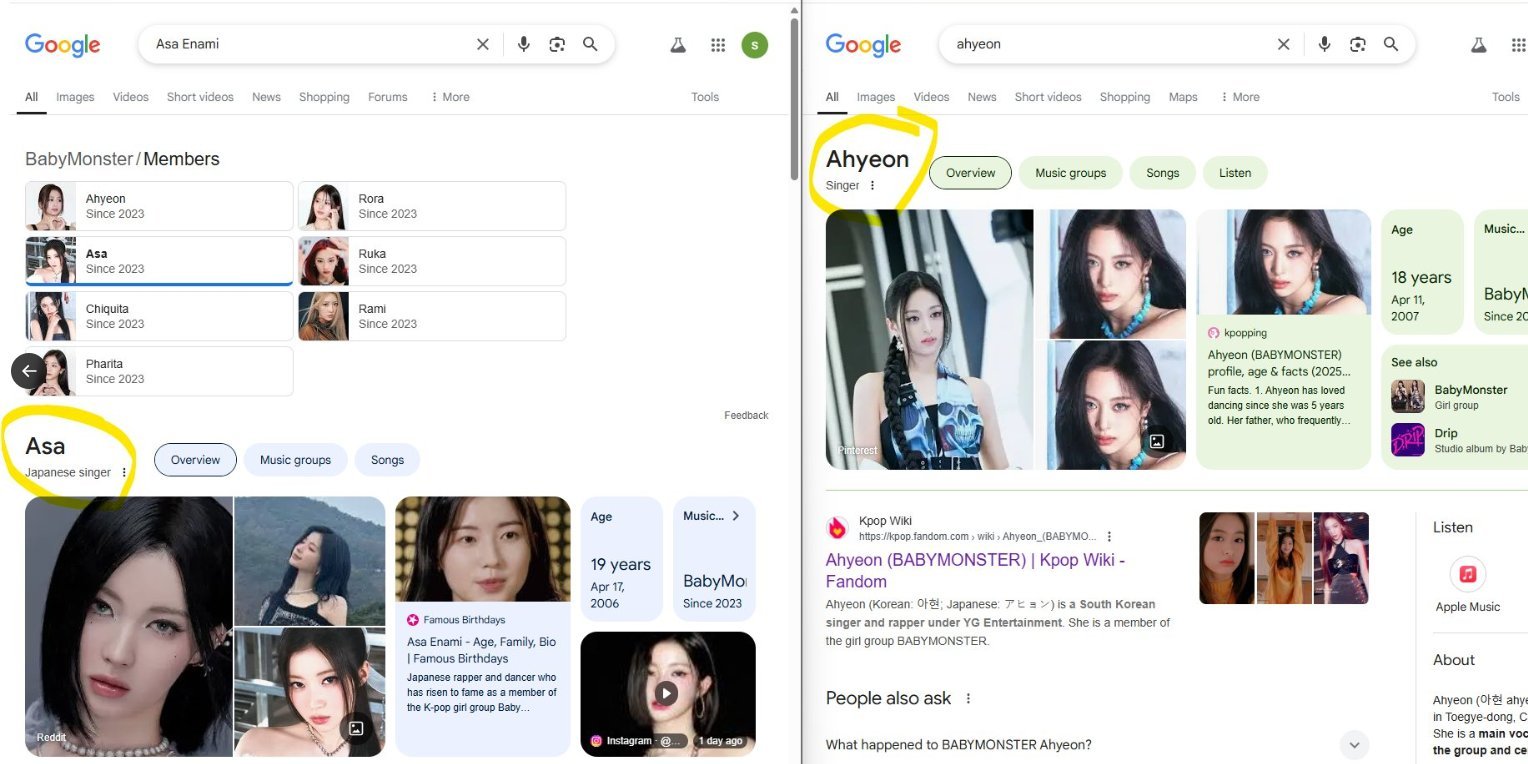The height and width of the screenshot is (764, 1528).
Task: Start voice search in right window
Action: pos(1324,44)
